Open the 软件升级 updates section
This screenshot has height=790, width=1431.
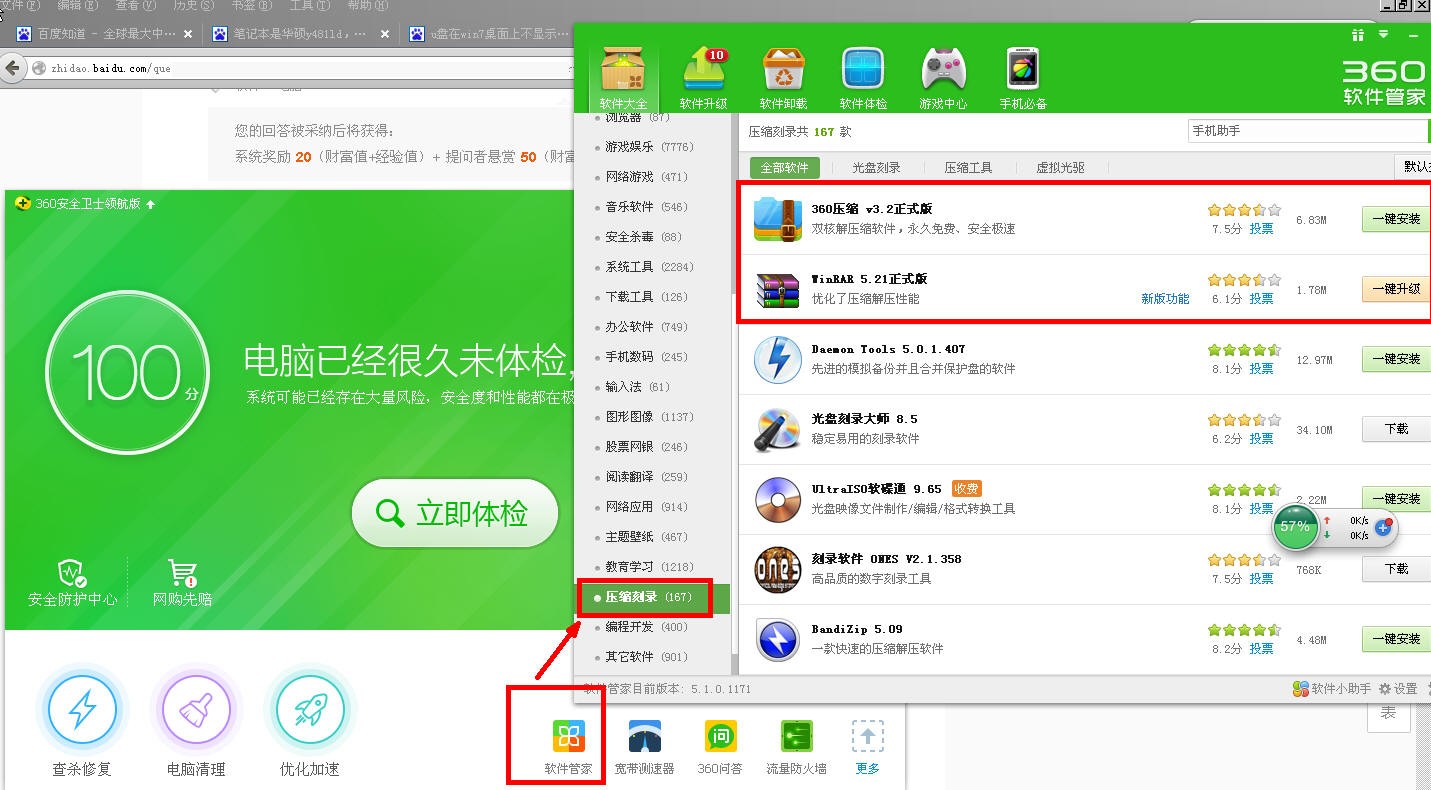point(703,78)
